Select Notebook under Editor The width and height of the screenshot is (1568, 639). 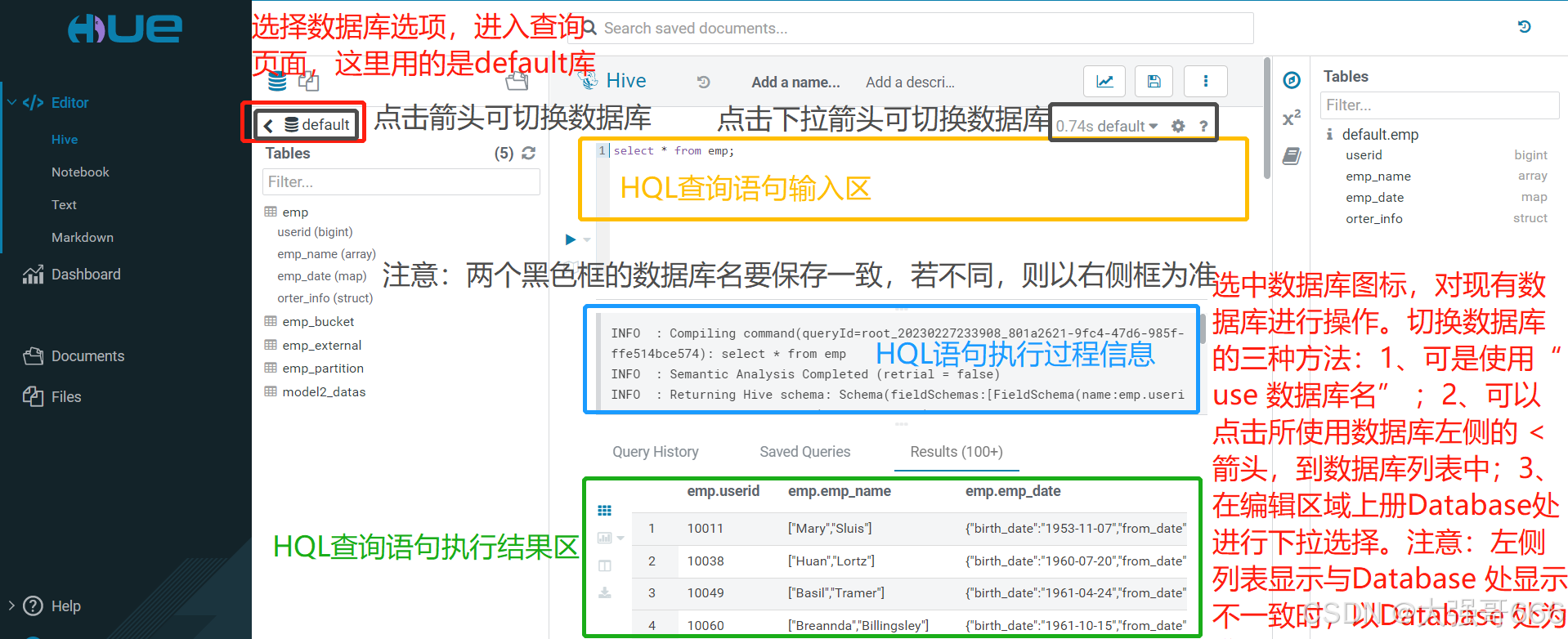[80, 172]
